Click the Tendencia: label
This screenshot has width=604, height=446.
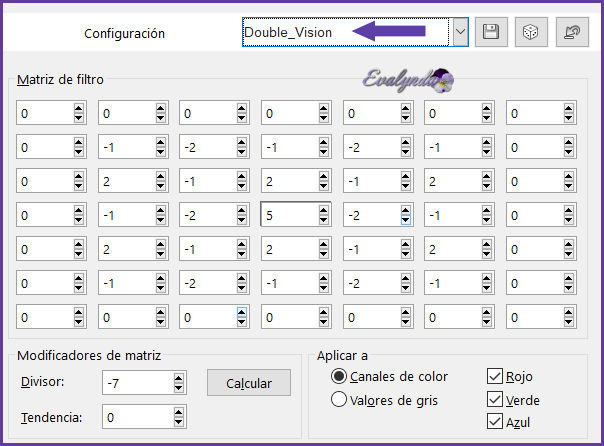52,417
